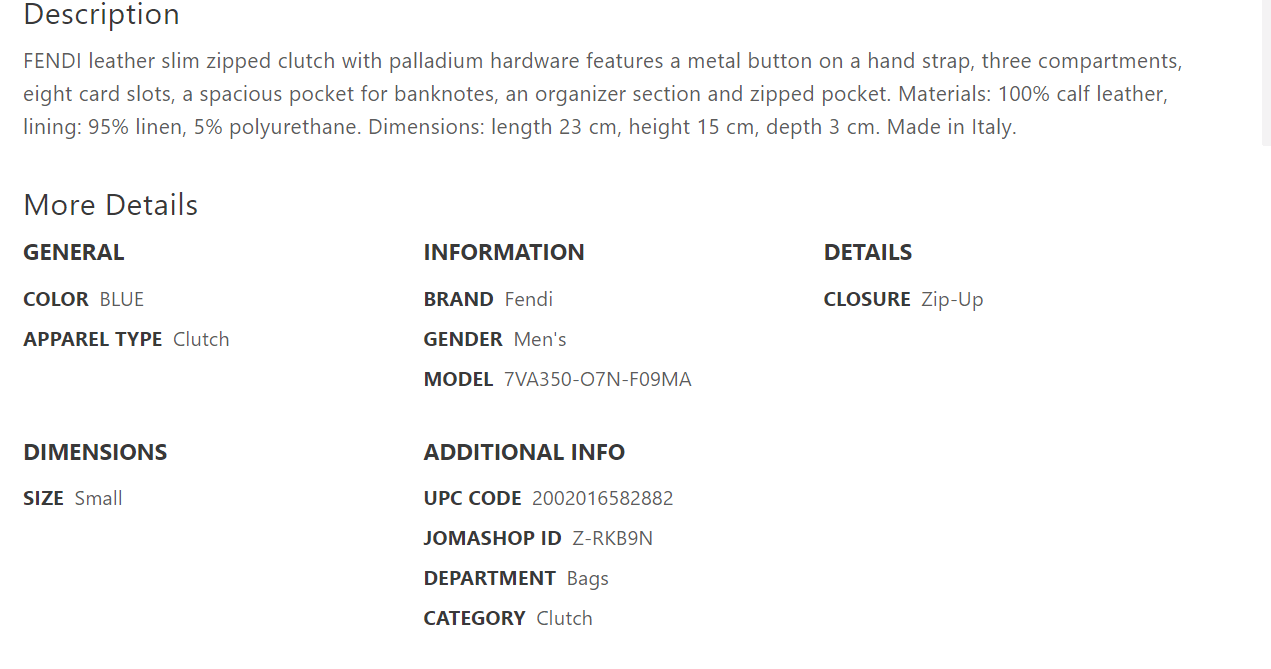Screen dimensions: 1271x669
Task: Click the BLUE color value
Action: pos(122,299)
